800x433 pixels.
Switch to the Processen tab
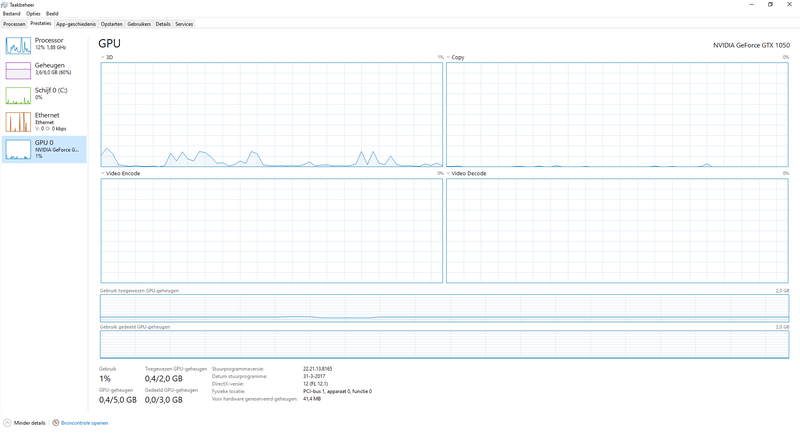pyautogui.click(x=14, y=24)
